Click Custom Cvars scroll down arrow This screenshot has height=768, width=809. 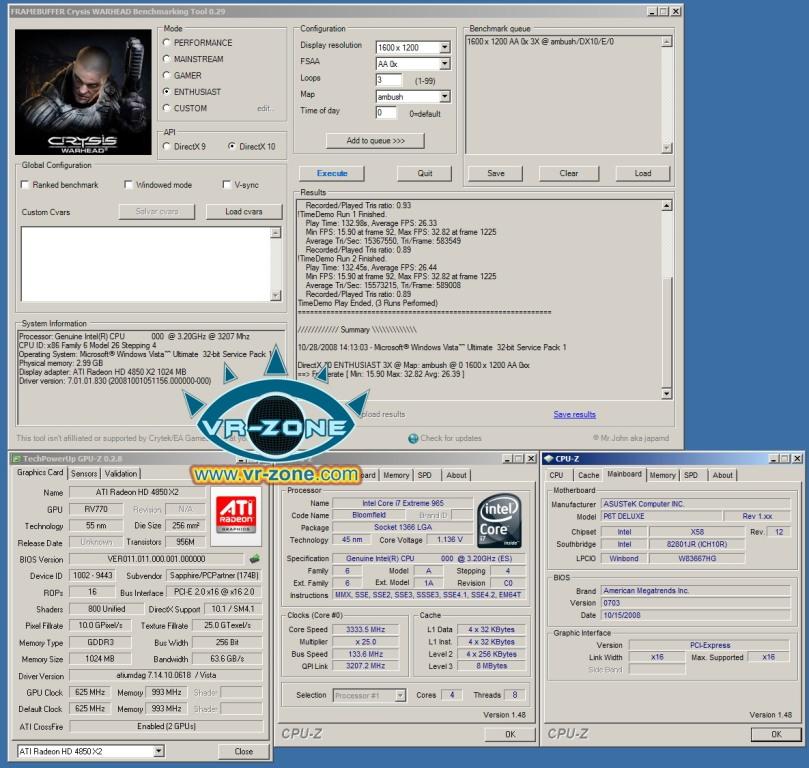tap(276, 295)
